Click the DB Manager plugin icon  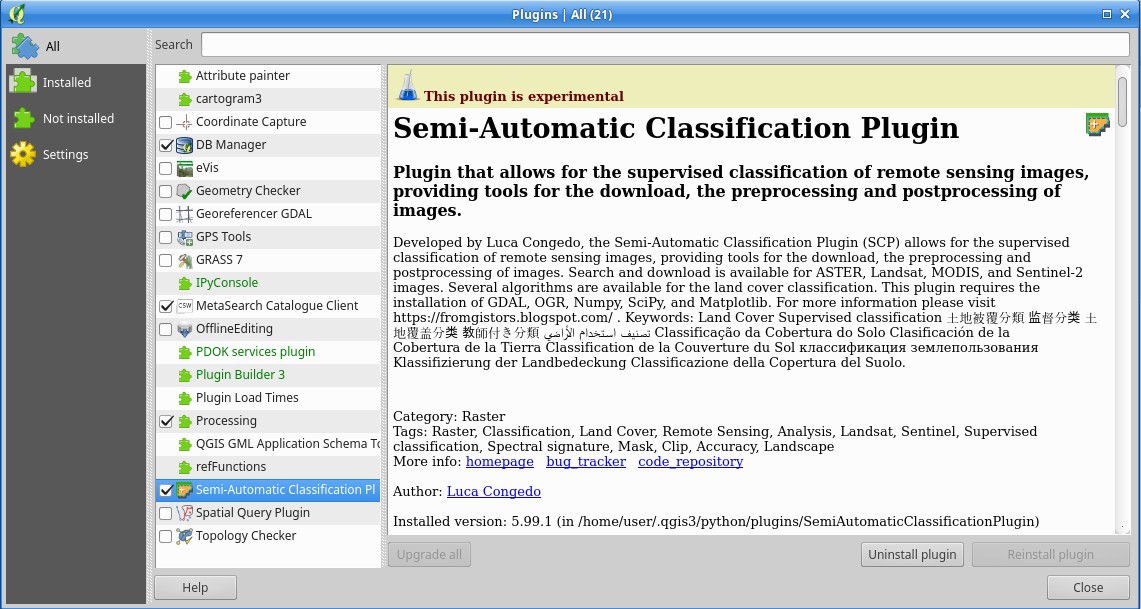184,144
